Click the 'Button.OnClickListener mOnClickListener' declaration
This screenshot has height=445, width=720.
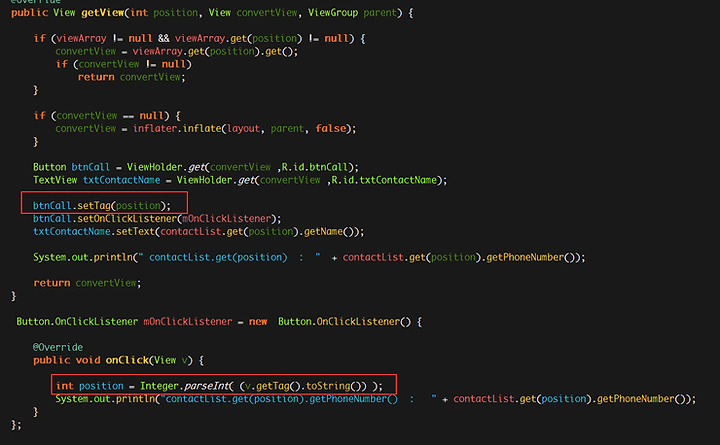pos(219,321)
